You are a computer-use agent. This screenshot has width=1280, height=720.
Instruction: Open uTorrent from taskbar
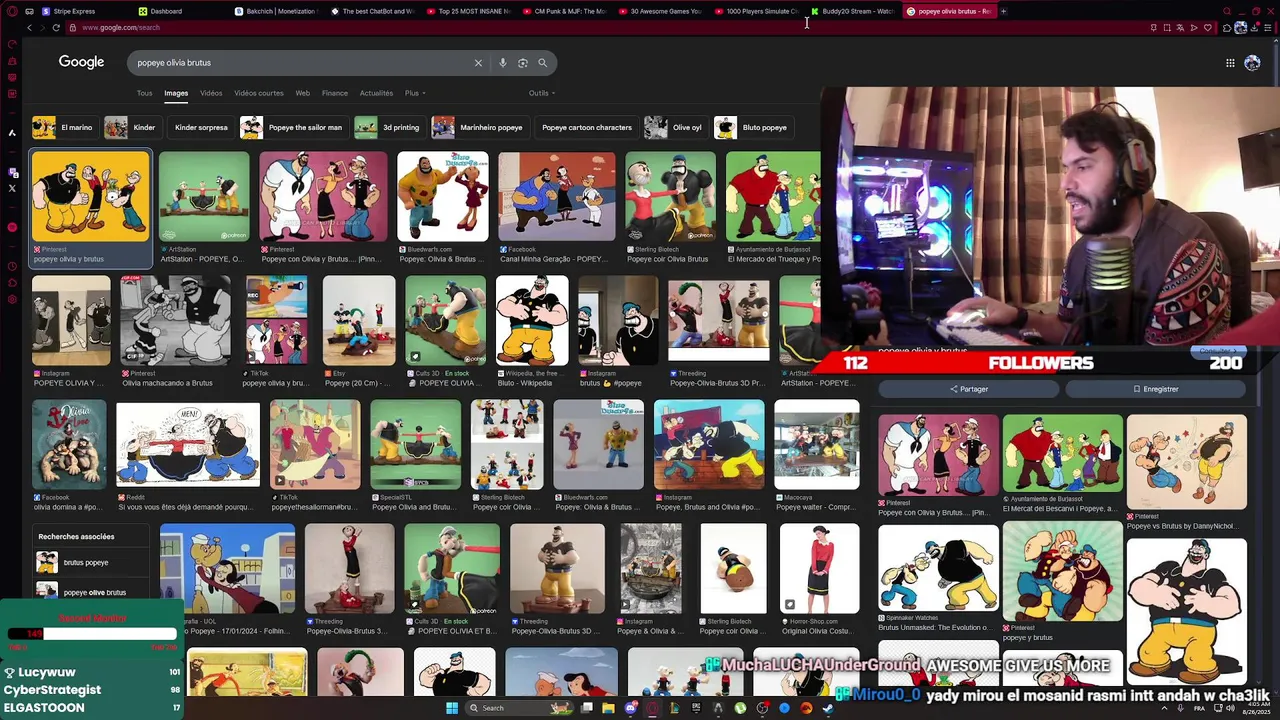740,708
